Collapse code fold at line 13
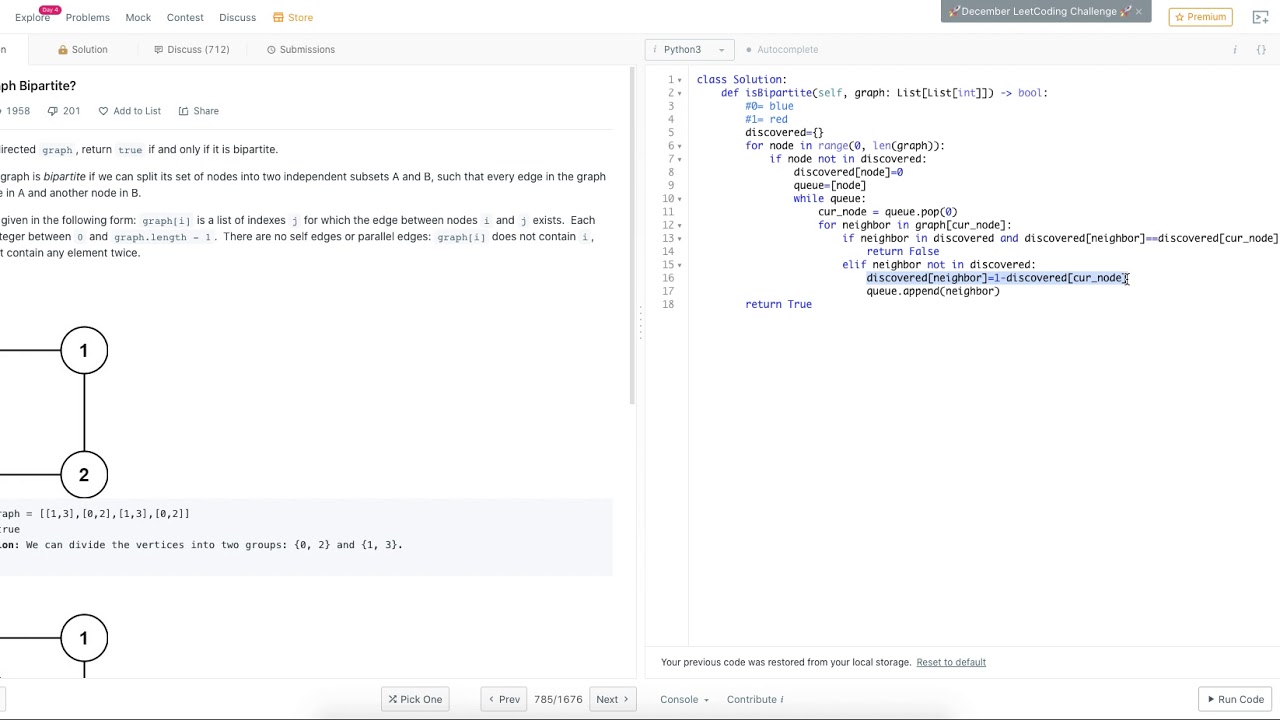 (680, 239)
